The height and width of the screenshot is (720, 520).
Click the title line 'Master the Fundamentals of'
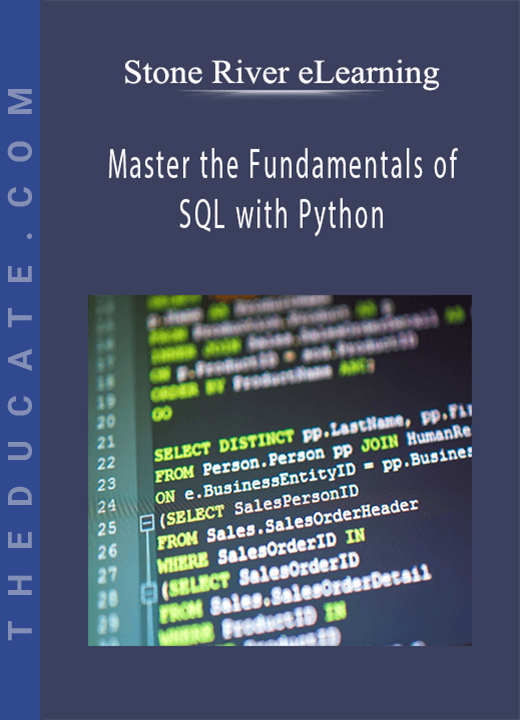(x=283, y=164)
